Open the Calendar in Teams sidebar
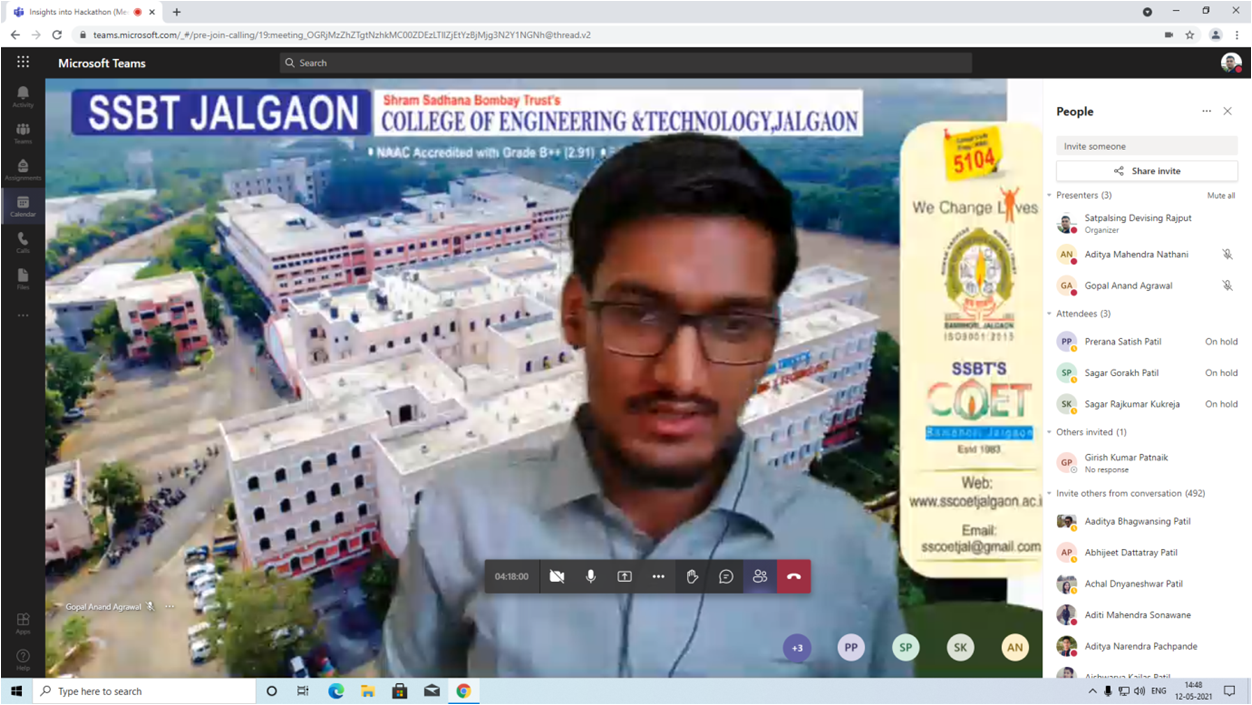The height and width of the screenshot is (705, 1252). pos(22,206)
